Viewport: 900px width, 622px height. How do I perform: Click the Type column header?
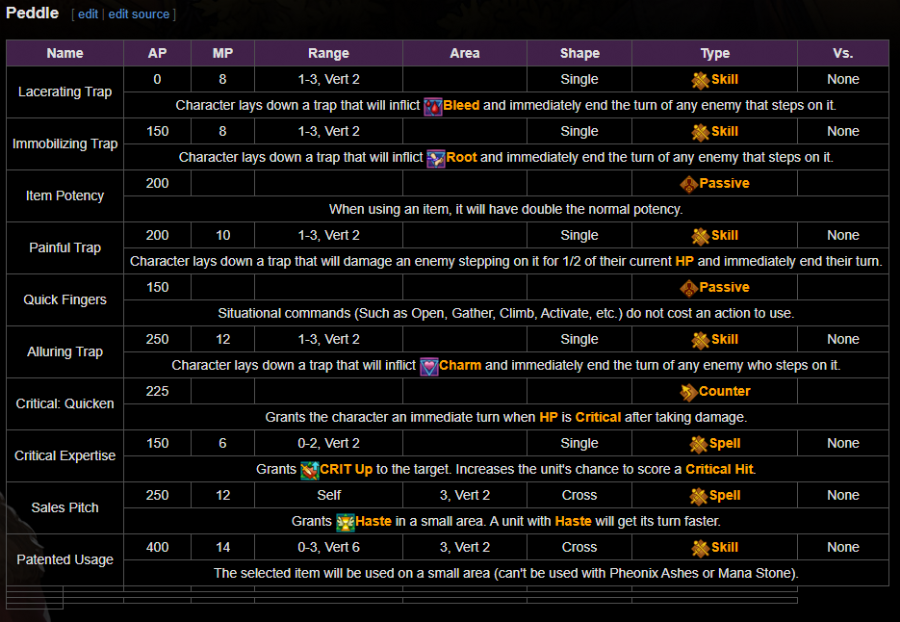(x=715, y=53)
